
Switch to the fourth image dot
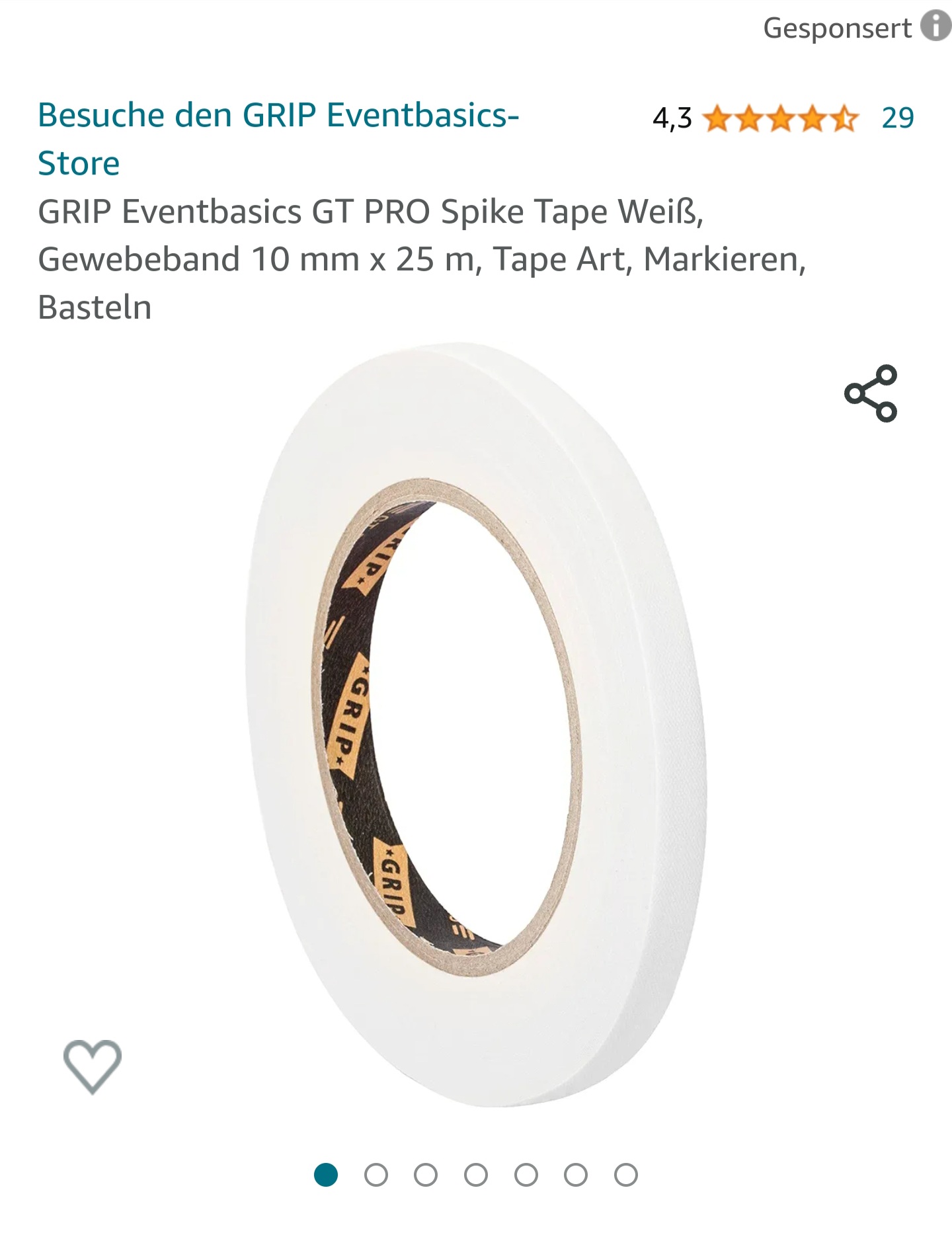[476, 1175]
